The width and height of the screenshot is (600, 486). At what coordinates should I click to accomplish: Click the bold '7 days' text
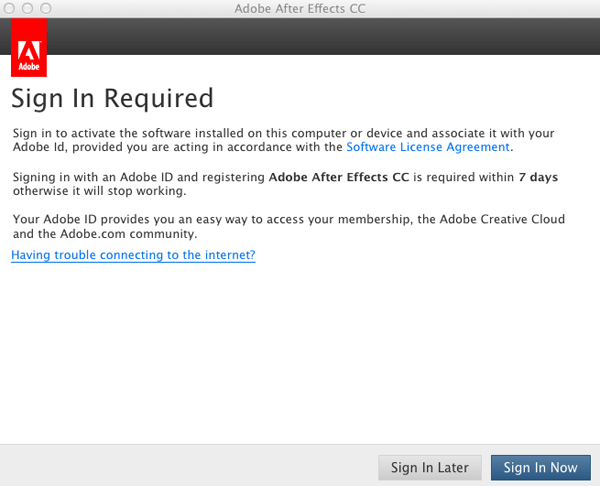click(538, 177)
